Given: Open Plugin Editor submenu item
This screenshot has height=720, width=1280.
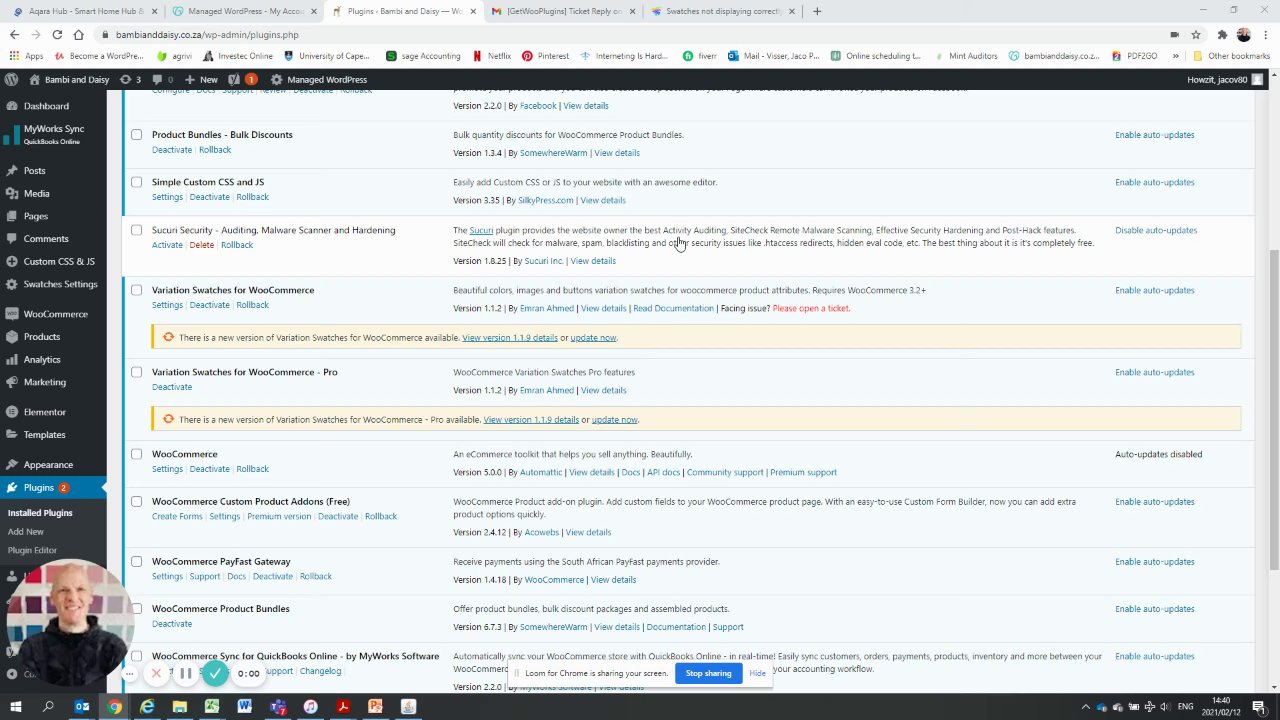Looking at the screenshot, I should coord(33,551).
